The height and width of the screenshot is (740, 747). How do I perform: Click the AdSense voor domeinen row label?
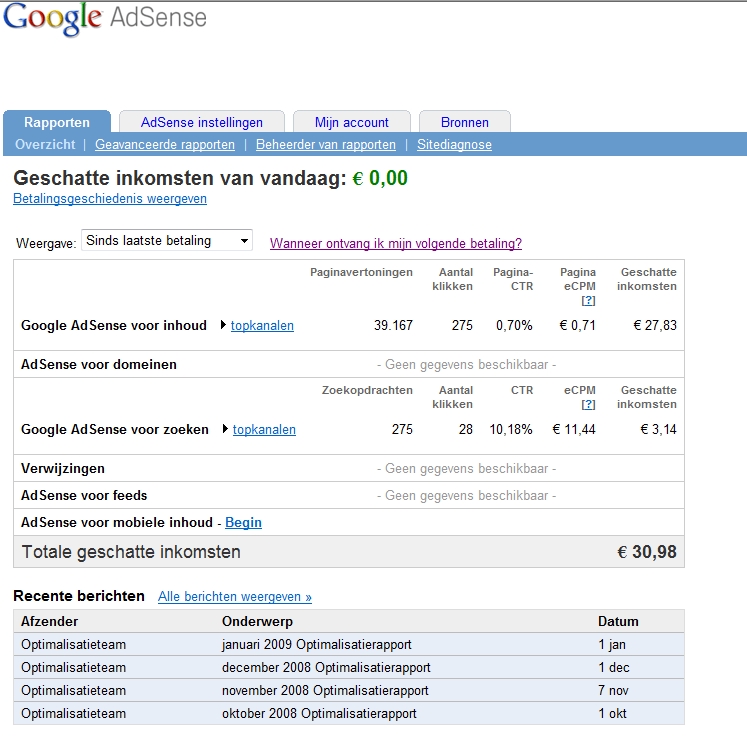pos(99,364)
